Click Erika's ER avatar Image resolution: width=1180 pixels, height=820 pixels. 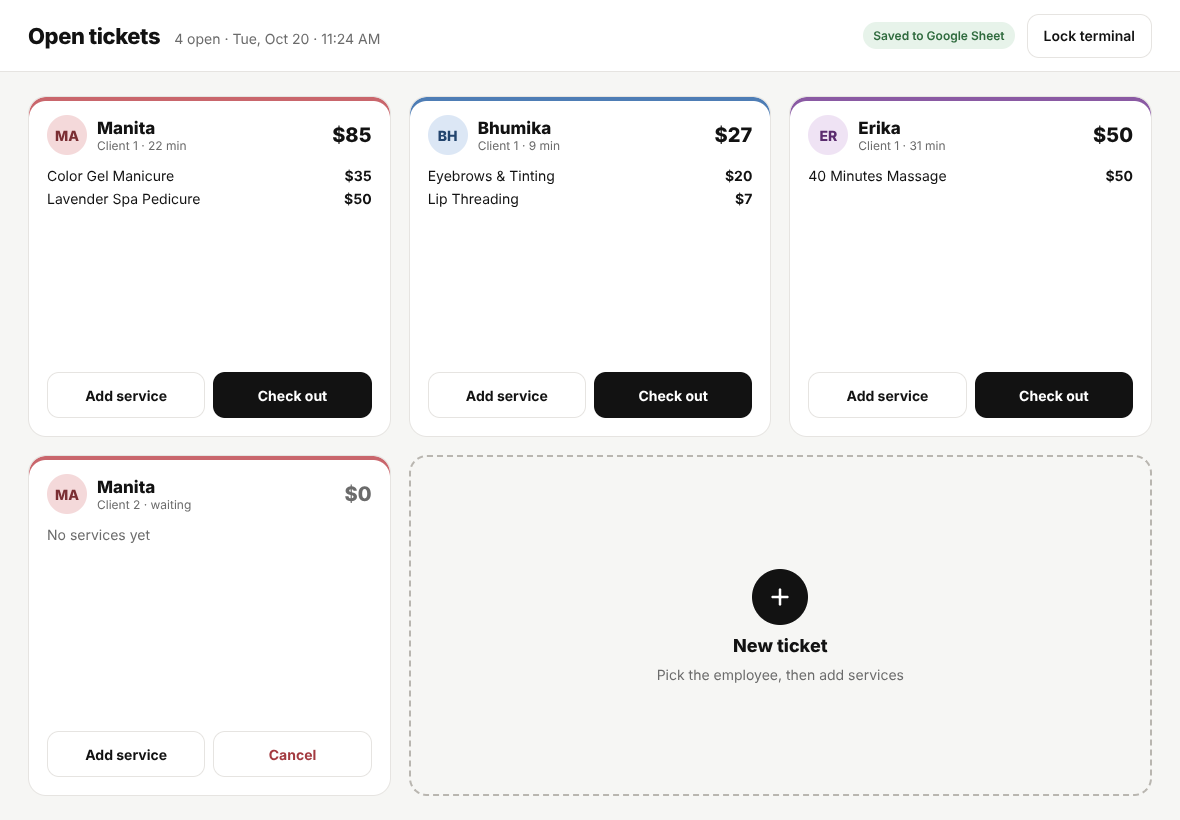tap(828, 135)
